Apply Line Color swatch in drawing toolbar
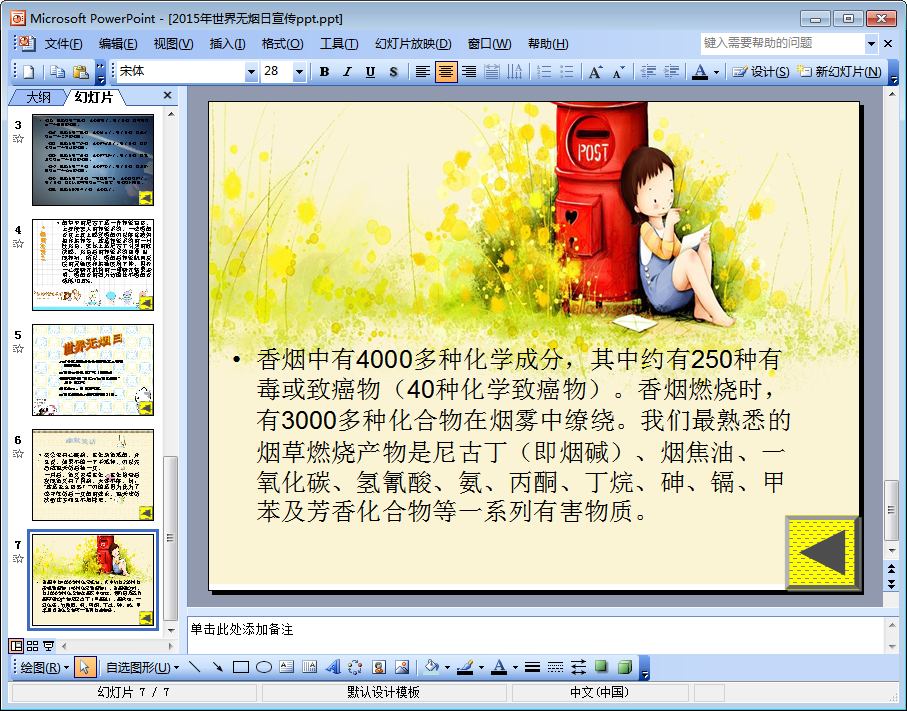This screenshot has width=907, height=711. tap(466, 668)
